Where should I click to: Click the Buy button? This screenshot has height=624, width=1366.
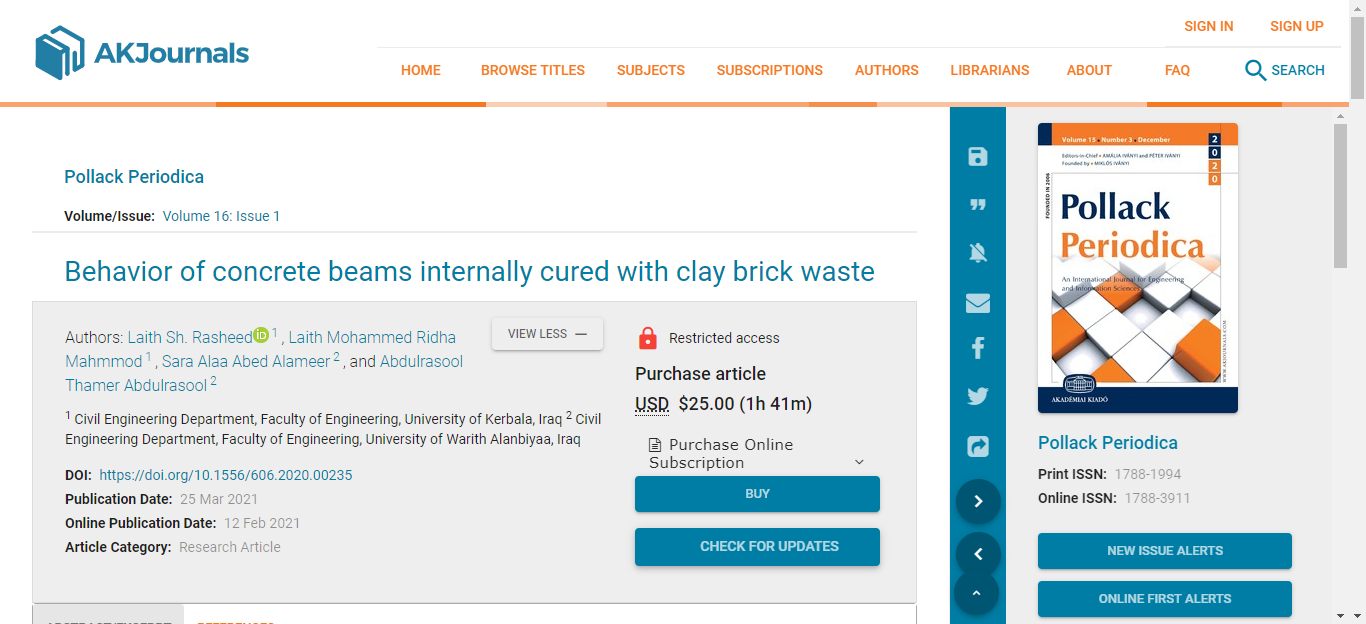click(757, 494)
